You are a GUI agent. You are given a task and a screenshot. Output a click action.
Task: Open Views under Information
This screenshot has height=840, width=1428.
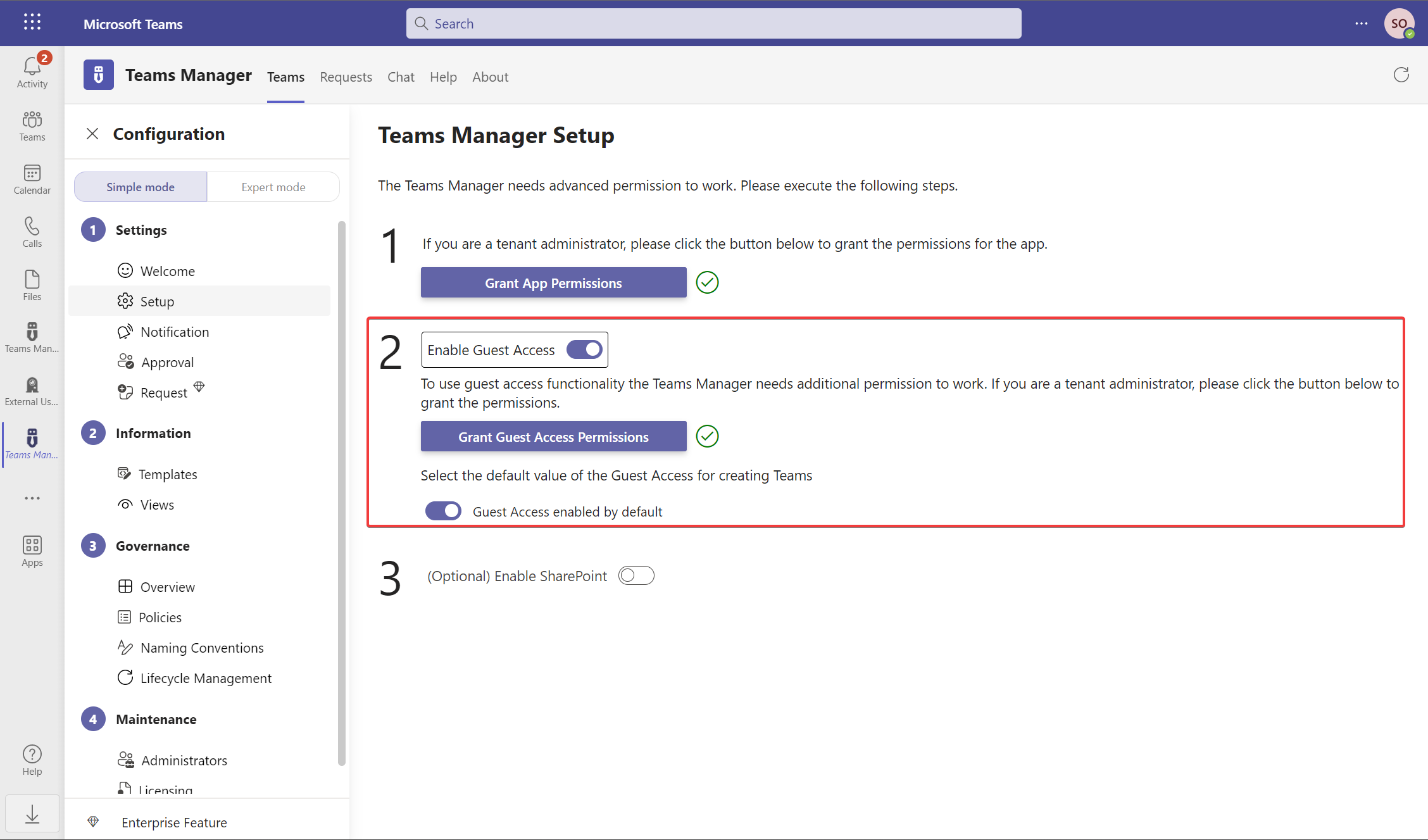199,505
